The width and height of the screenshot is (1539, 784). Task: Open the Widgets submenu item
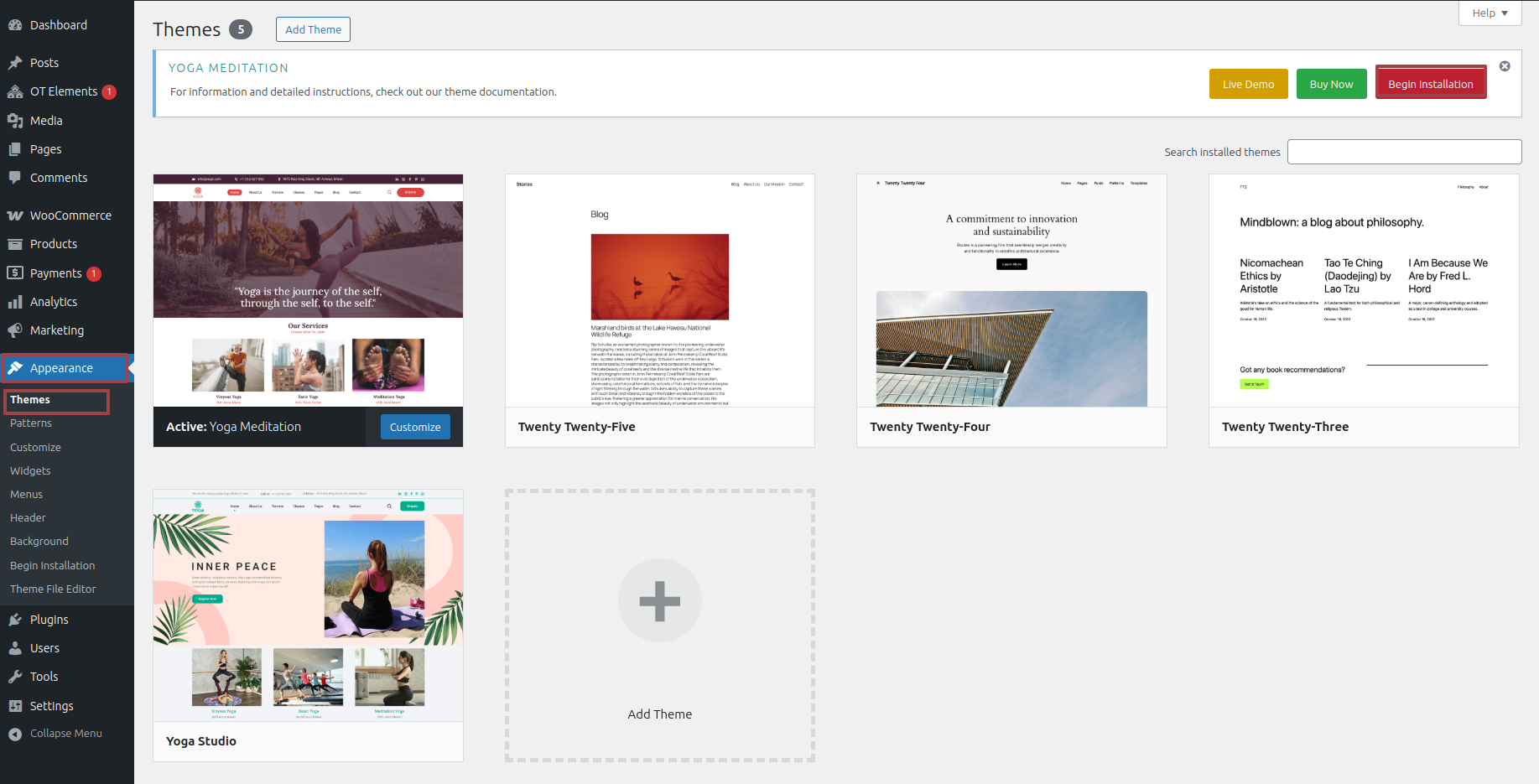tap(30, 471)
